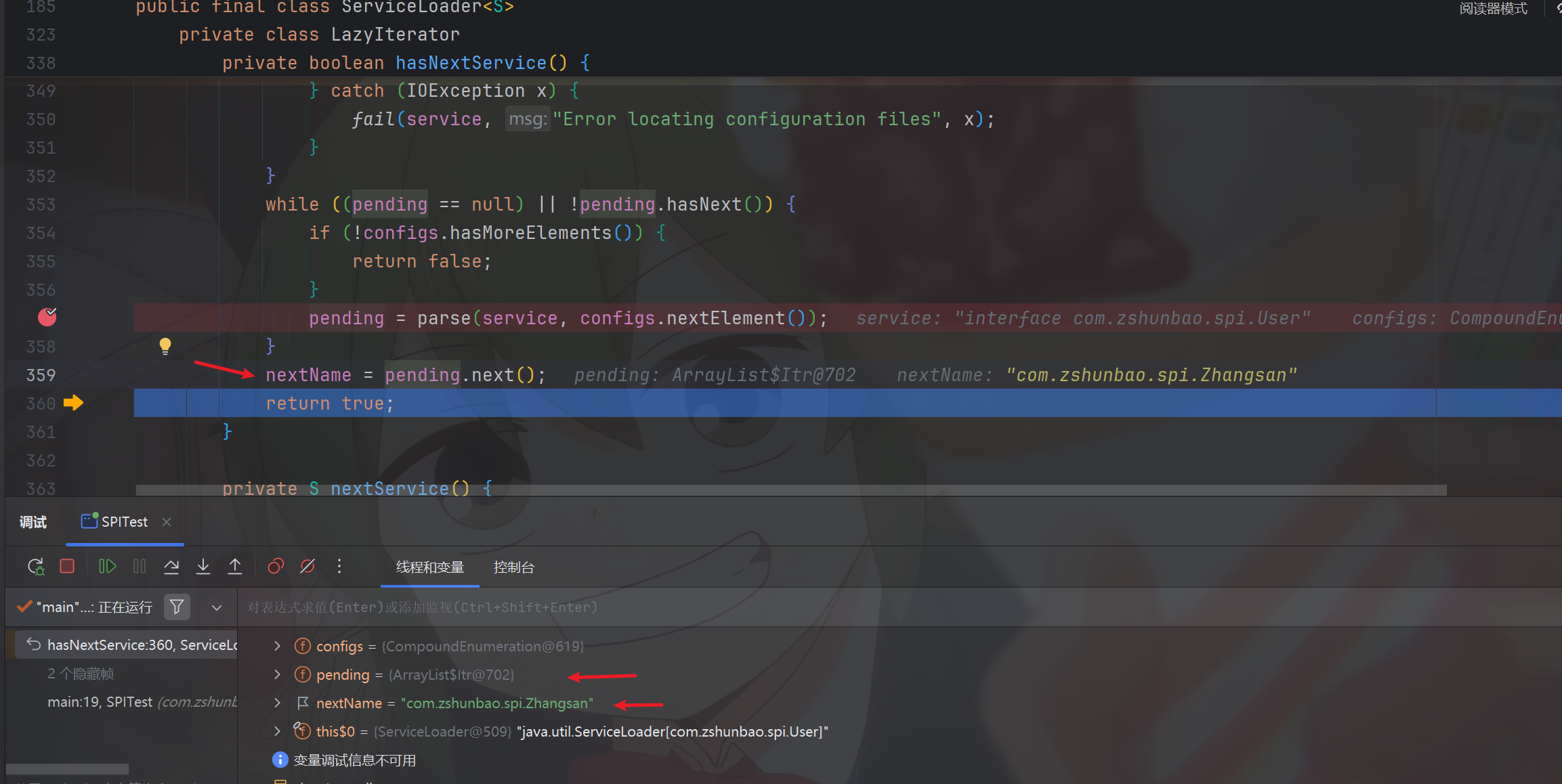Expand the this$0 ServiceLoader node
1562x784 pixels.
[x=277, y=732]
